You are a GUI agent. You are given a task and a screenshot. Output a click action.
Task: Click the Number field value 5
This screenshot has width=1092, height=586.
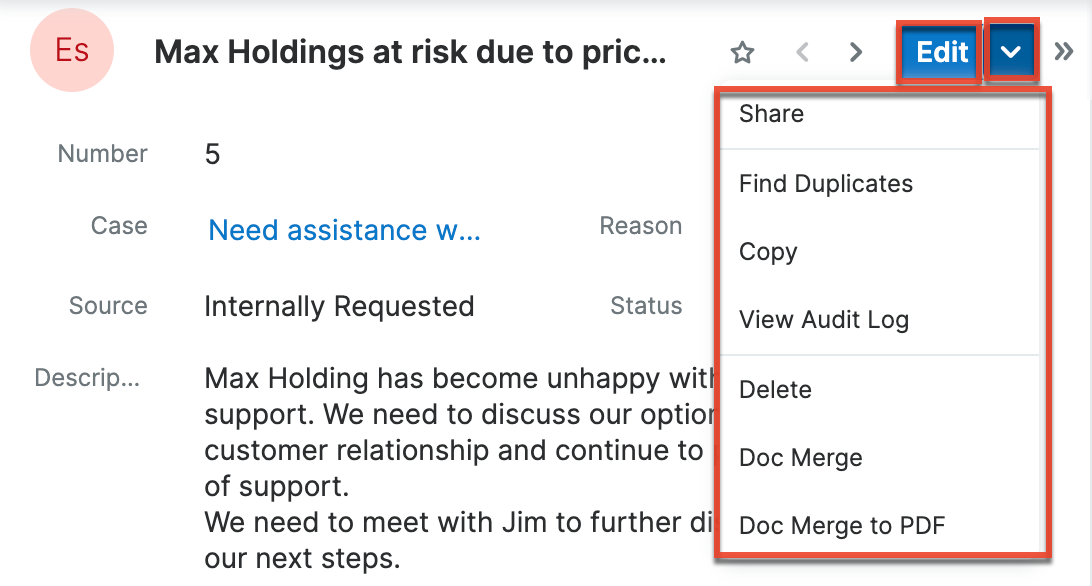212,155
